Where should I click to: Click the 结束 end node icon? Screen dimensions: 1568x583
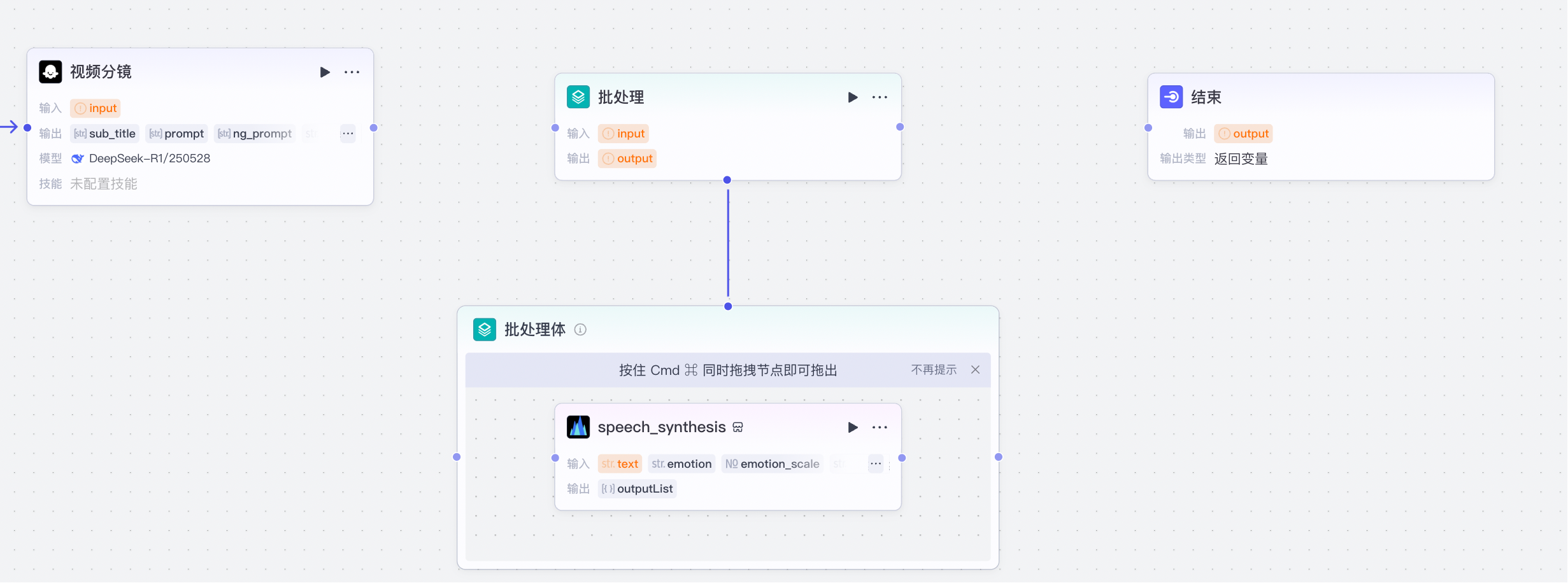pyautogui.click(x=1171, y=97)
